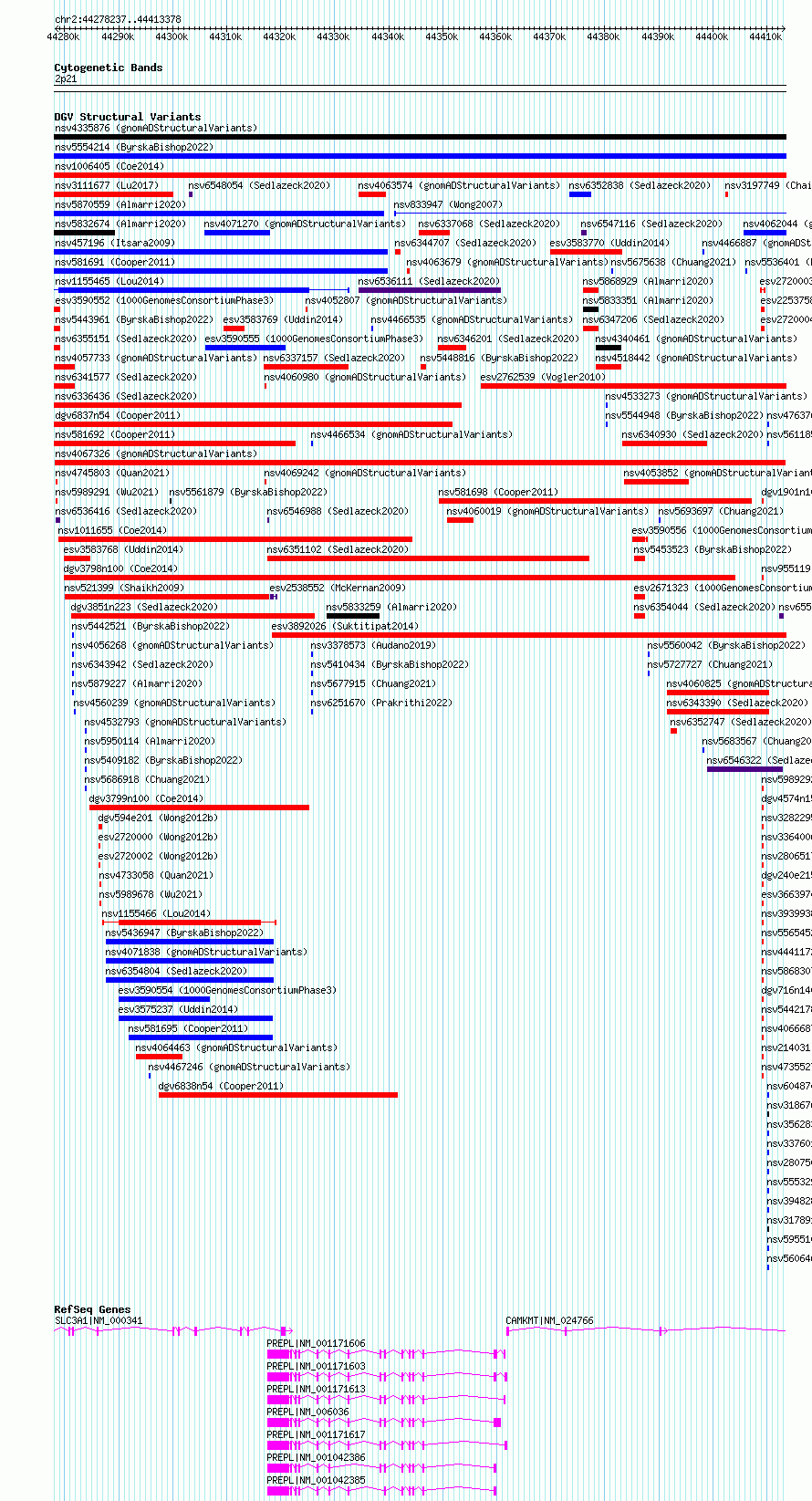Open nsv581698 (Cooper2011) variant
The width and height of the screenshot is (812, 1501).
pos(498,492)
